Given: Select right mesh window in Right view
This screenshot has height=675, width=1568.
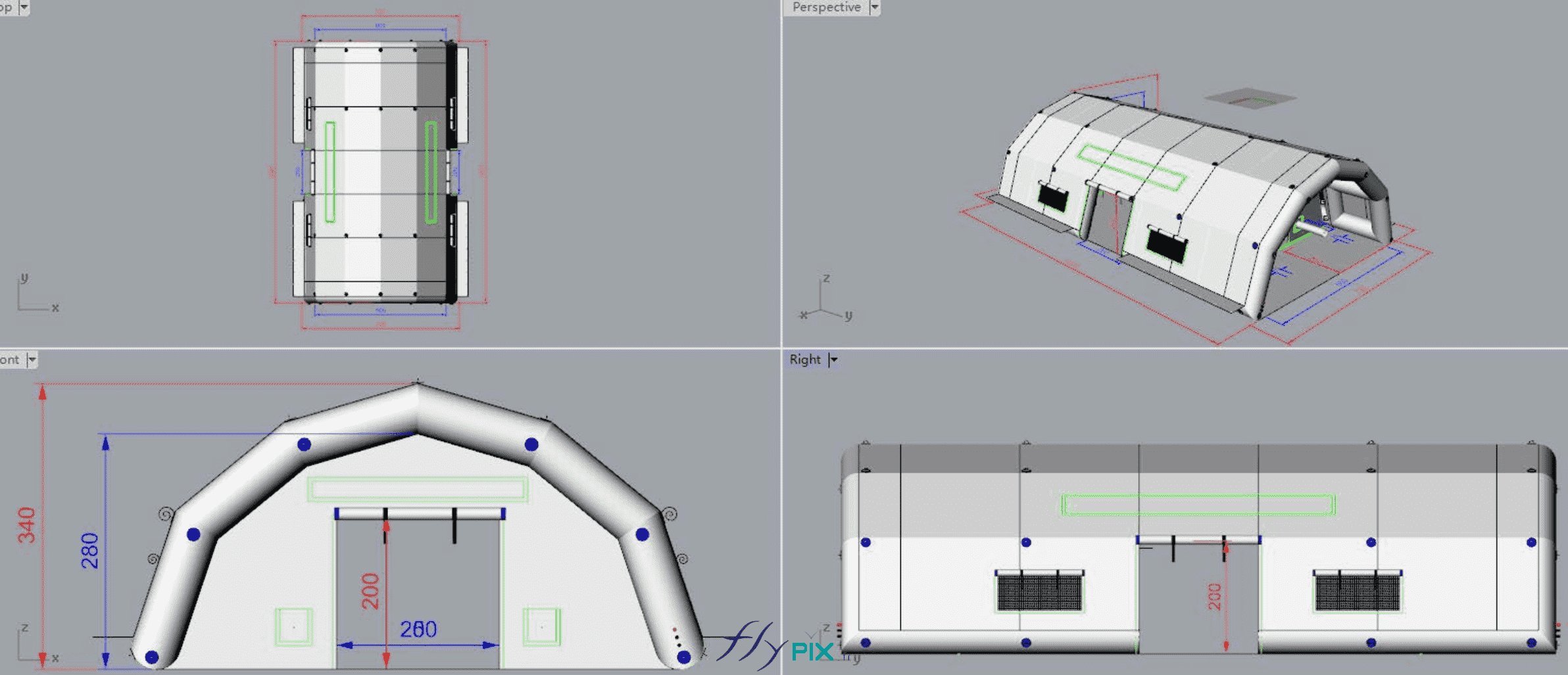Looking at the screenshot, I should click(x=1358, y=591).
